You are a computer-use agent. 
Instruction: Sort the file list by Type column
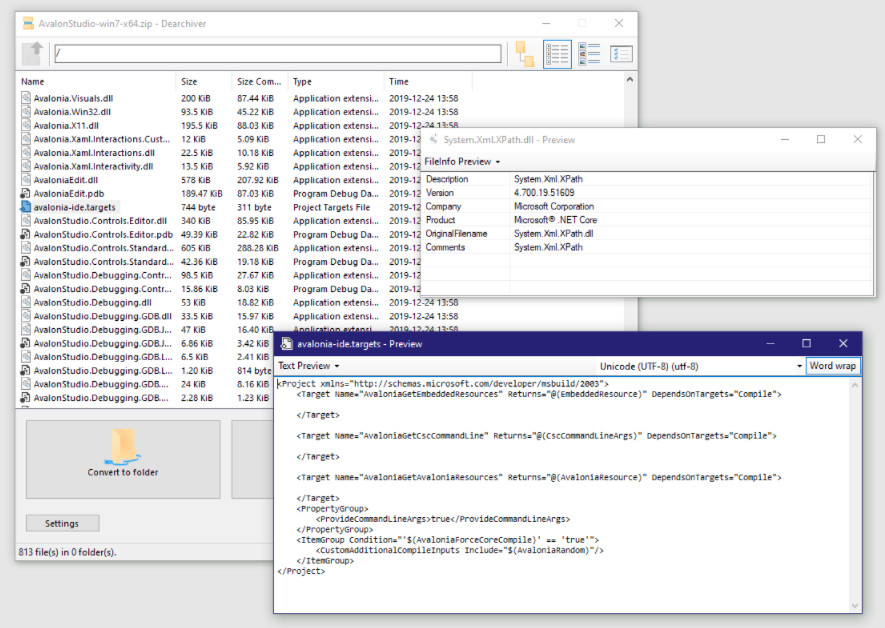[336, 81]
